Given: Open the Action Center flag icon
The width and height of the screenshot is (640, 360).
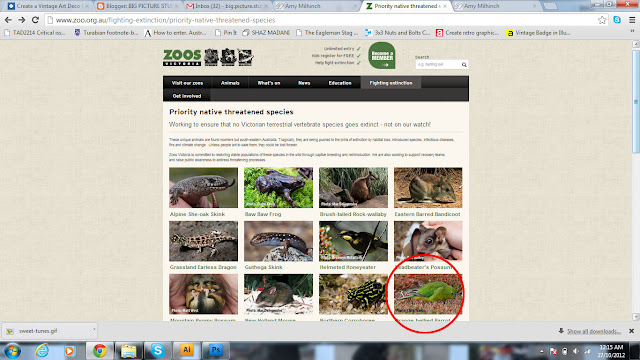Looking at the screenshot, I should (553, 351).
